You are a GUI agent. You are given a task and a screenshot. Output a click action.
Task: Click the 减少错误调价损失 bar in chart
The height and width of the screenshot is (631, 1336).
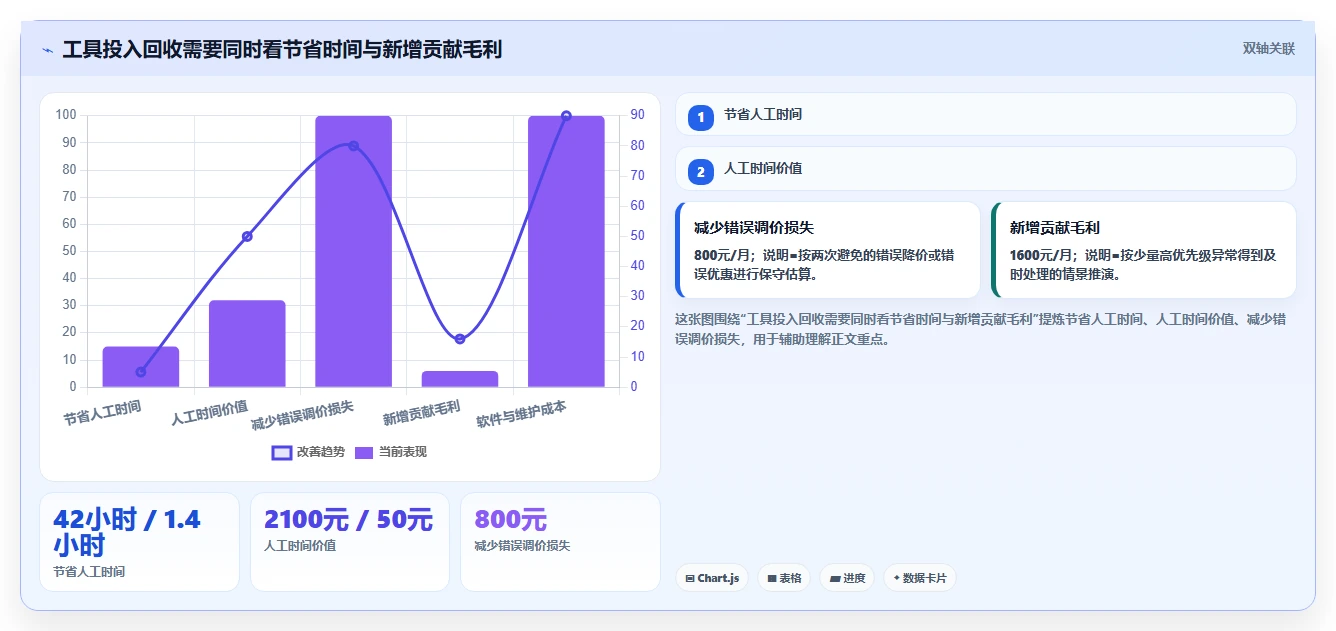(353, 251)
